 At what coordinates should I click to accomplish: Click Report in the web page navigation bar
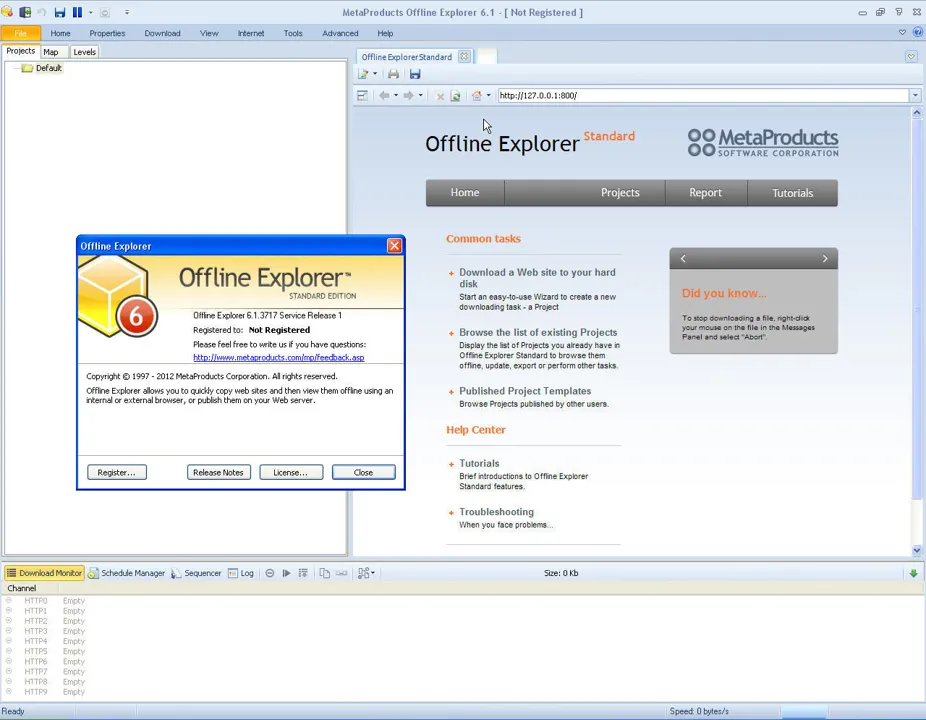click(705, 193)
